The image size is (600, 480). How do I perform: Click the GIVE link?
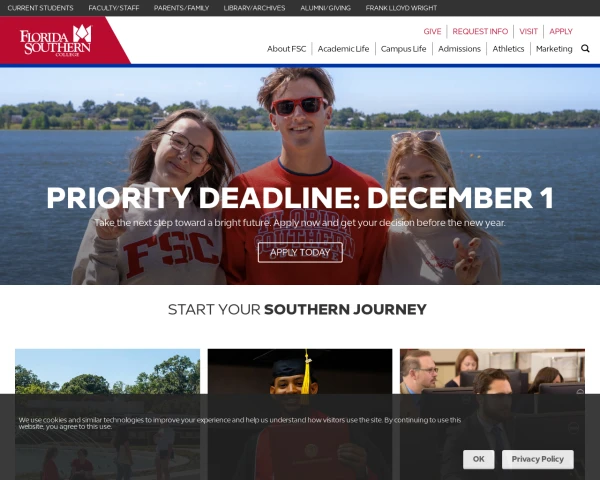pyautogui.click(x=432, y=31)
